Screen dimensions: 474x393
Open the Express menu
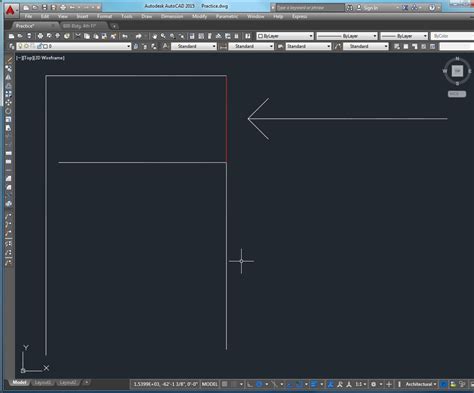click(x=299, y=16)
